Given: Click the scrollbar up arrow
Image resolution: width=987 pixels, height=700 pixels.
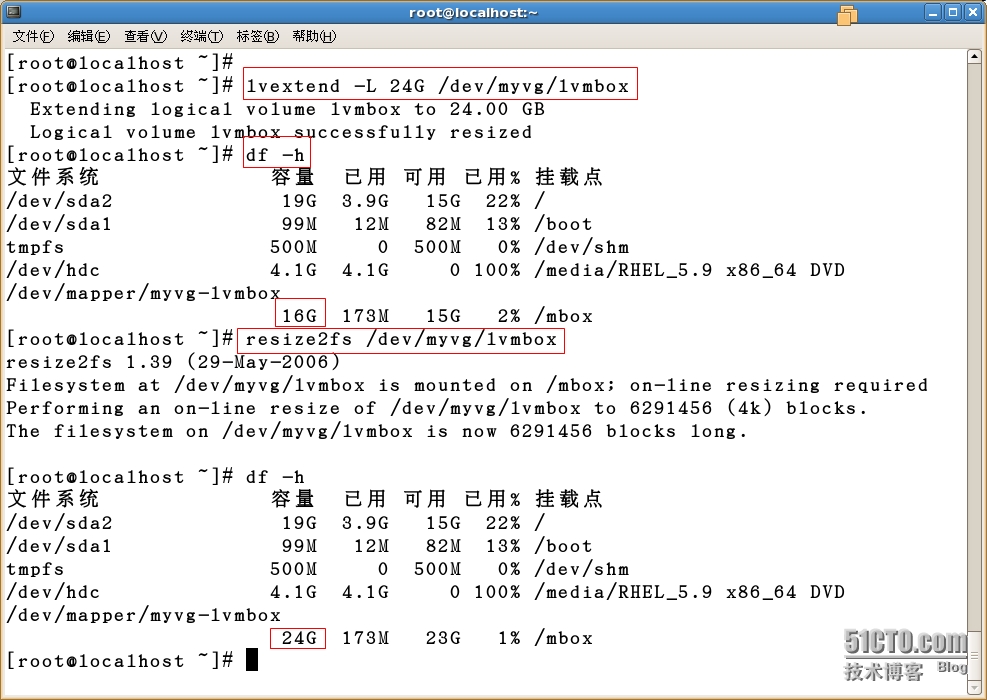Looking at the screenshot, I should tap(974, 57).
